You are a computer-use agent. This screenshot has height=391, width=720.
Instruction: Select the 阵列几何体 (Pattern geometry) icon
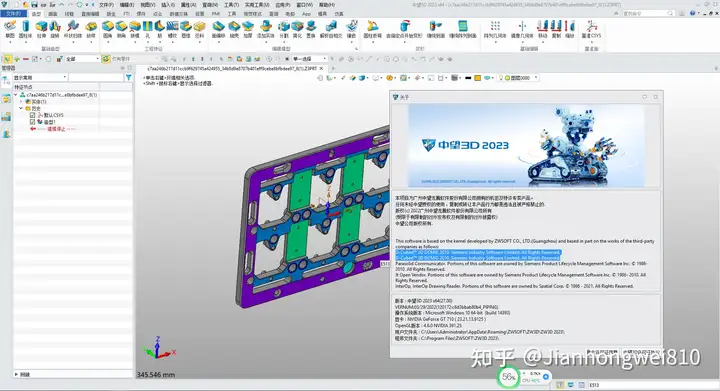click(x=495, y=29)
